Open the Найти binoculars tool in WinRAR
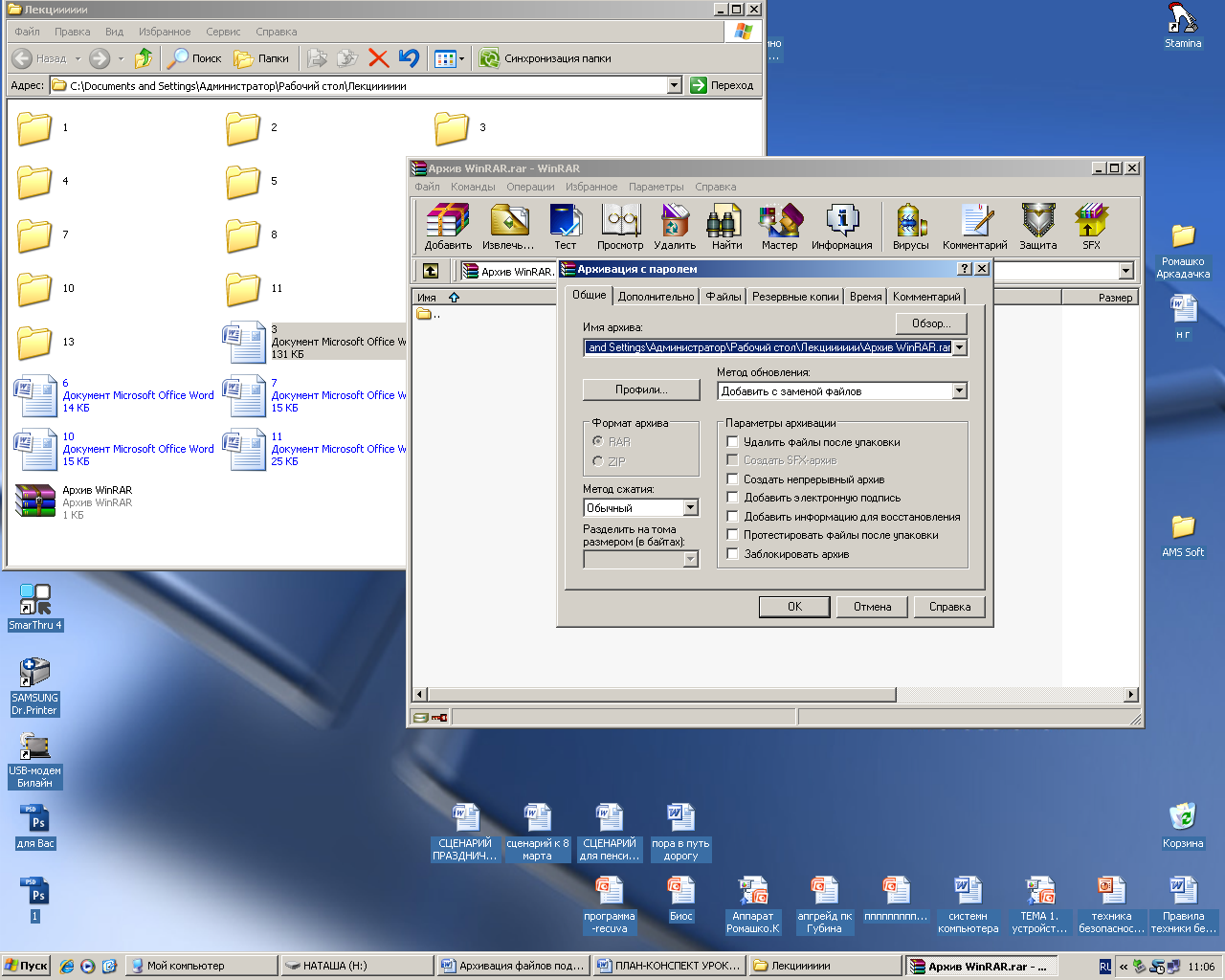Viewport: 1225px width, 980px height. [726, 227]
